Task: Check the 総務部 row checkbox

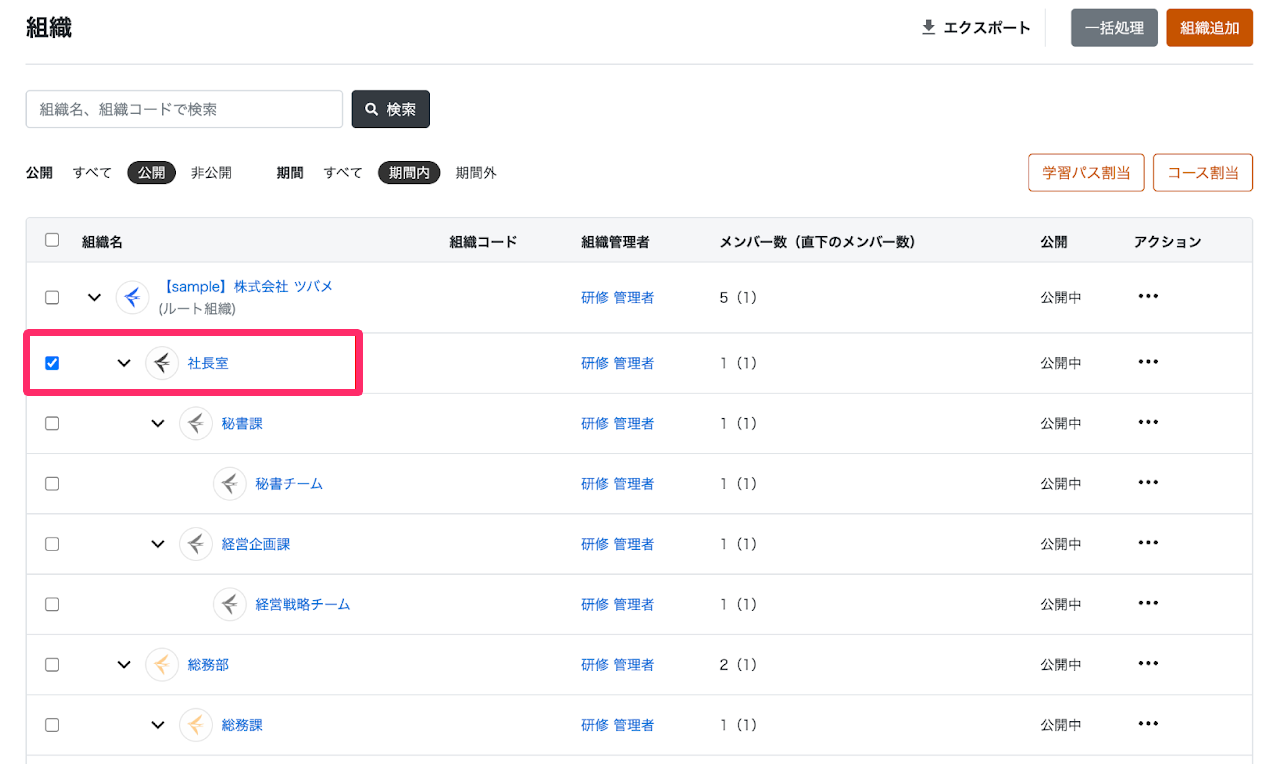Action: pyautogui.click(x=52, y=664)
